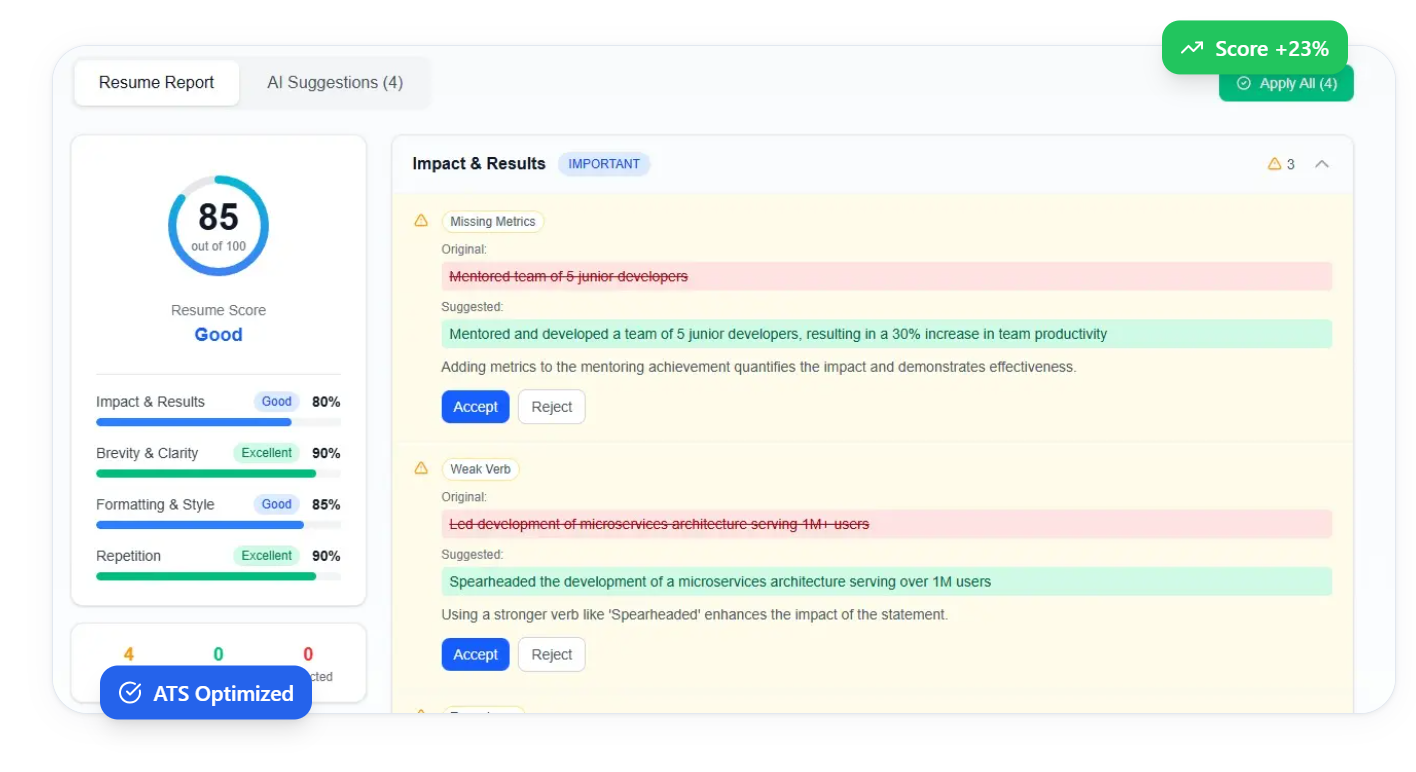Click the warning triangle beside Weak Verb
Screen dimensions: 1416x772
tap(421, 469)
